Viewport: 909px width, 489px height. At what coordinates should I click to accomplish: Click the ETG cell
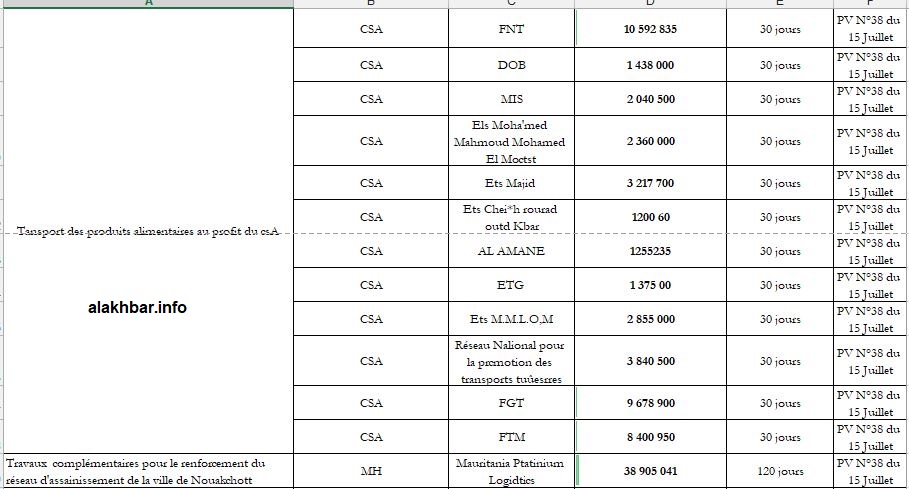click(511, 285)
